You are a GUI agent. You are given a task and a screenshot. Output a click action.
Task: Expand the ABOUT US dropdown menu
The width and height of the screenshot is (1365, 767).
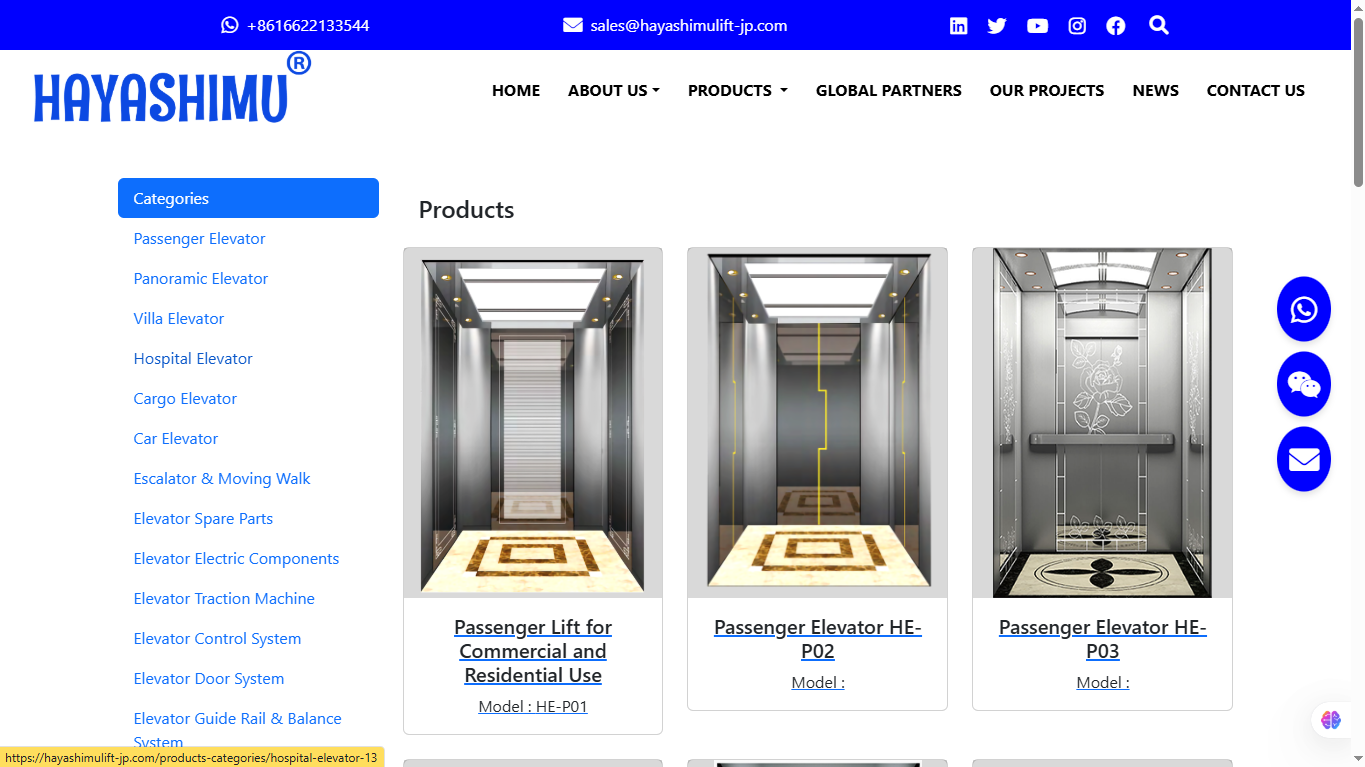[614, 90]
